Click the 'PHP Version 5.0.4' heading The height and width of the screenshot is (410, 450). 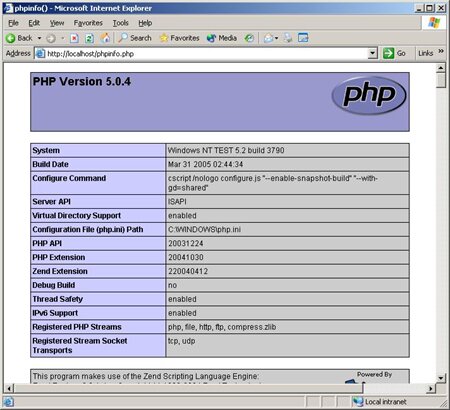[x=82, y=82]
